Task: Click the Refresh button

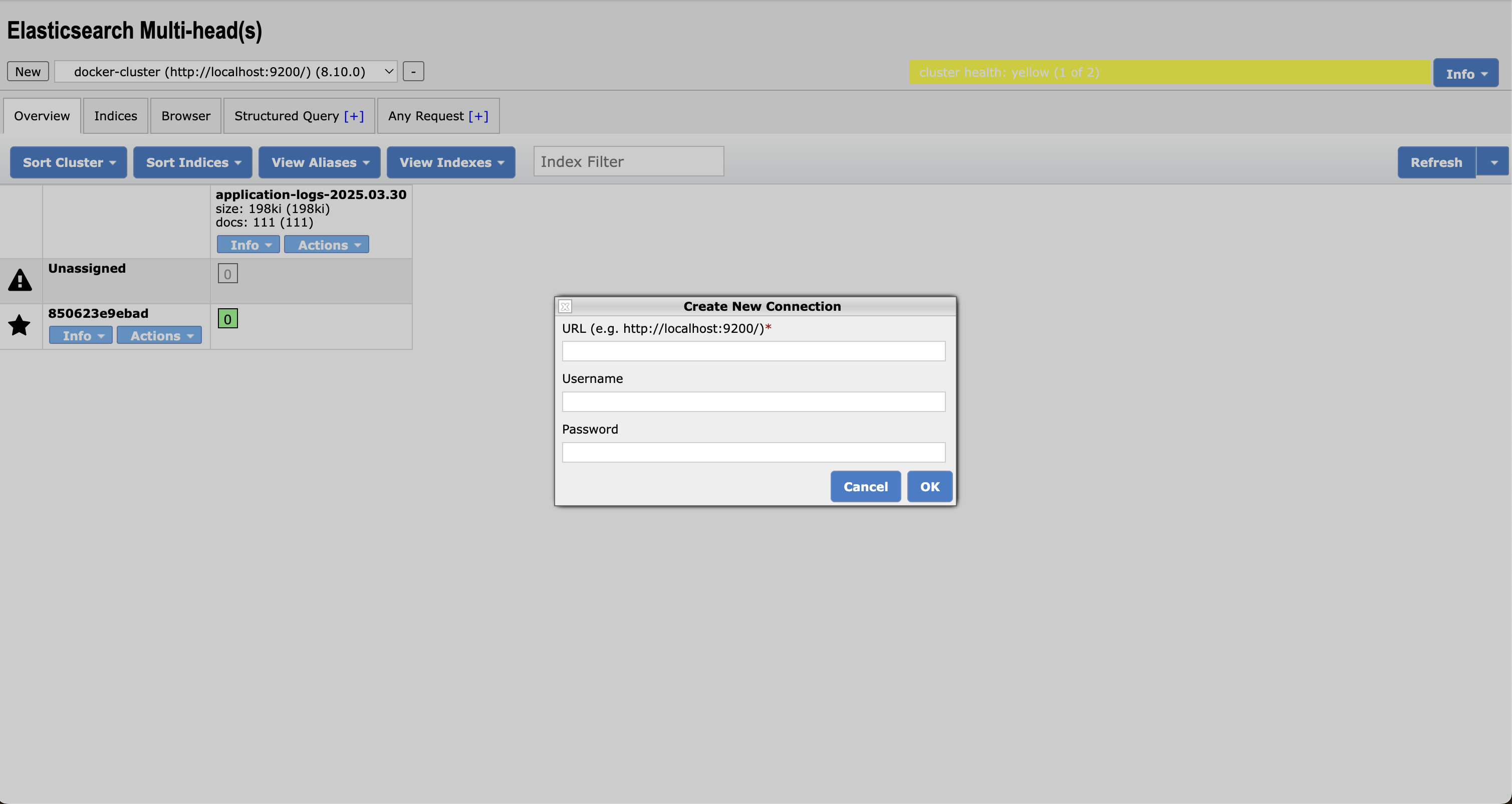Action: click(x=1436, y=163)
